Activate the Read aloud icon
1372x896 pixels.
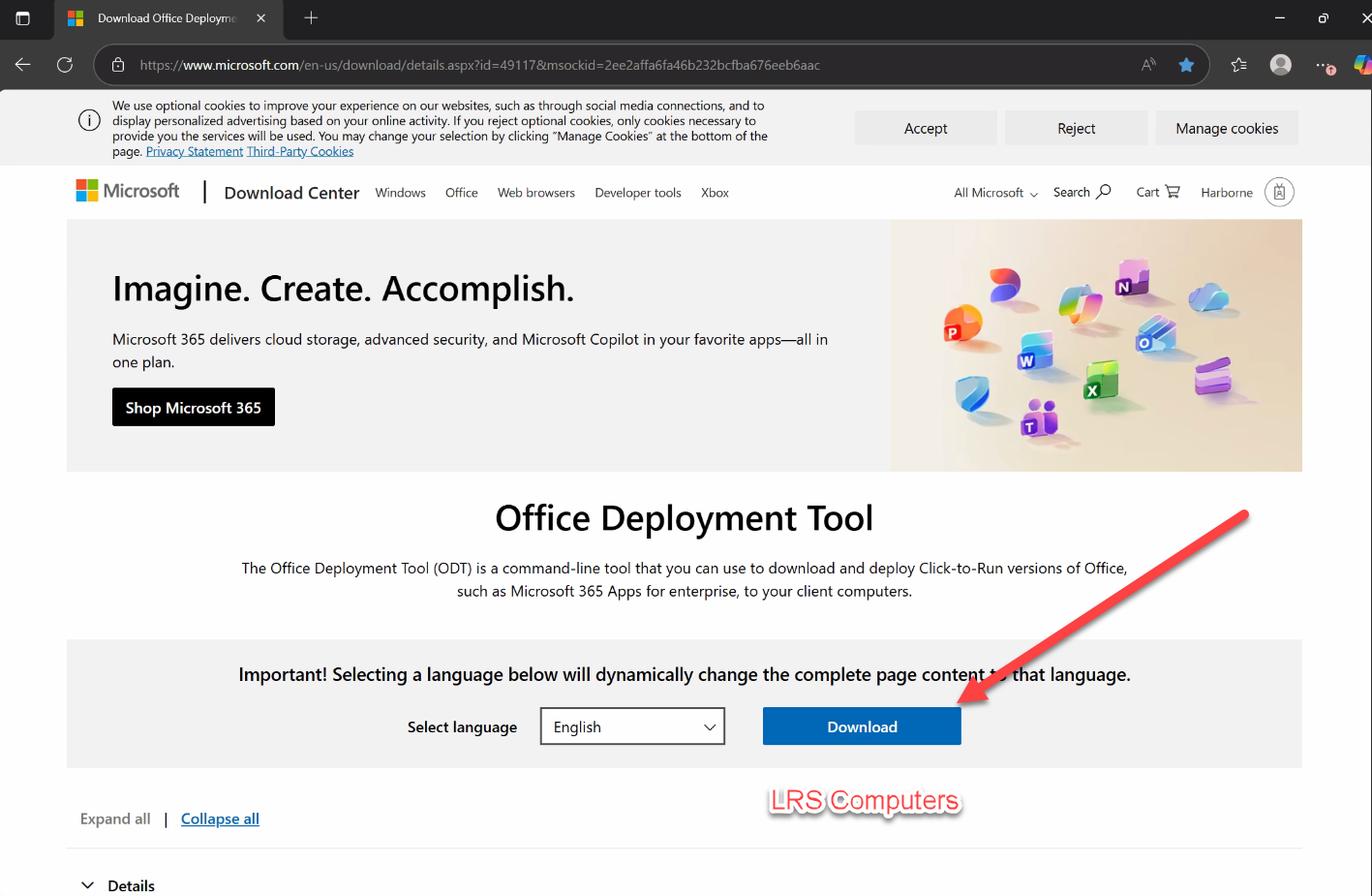[x=1148, y=65]
